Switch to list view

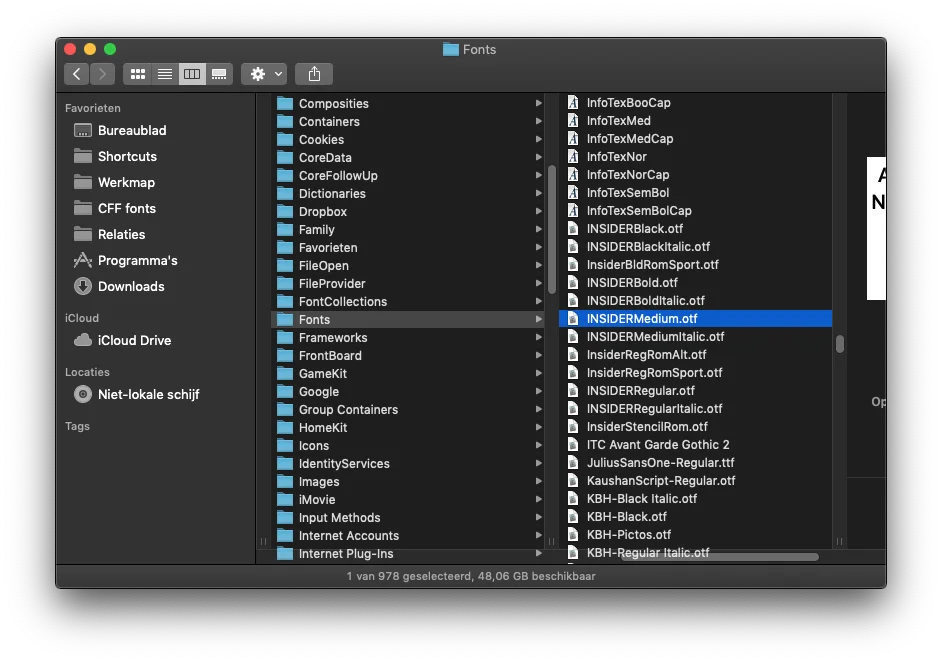click(165, 74)
